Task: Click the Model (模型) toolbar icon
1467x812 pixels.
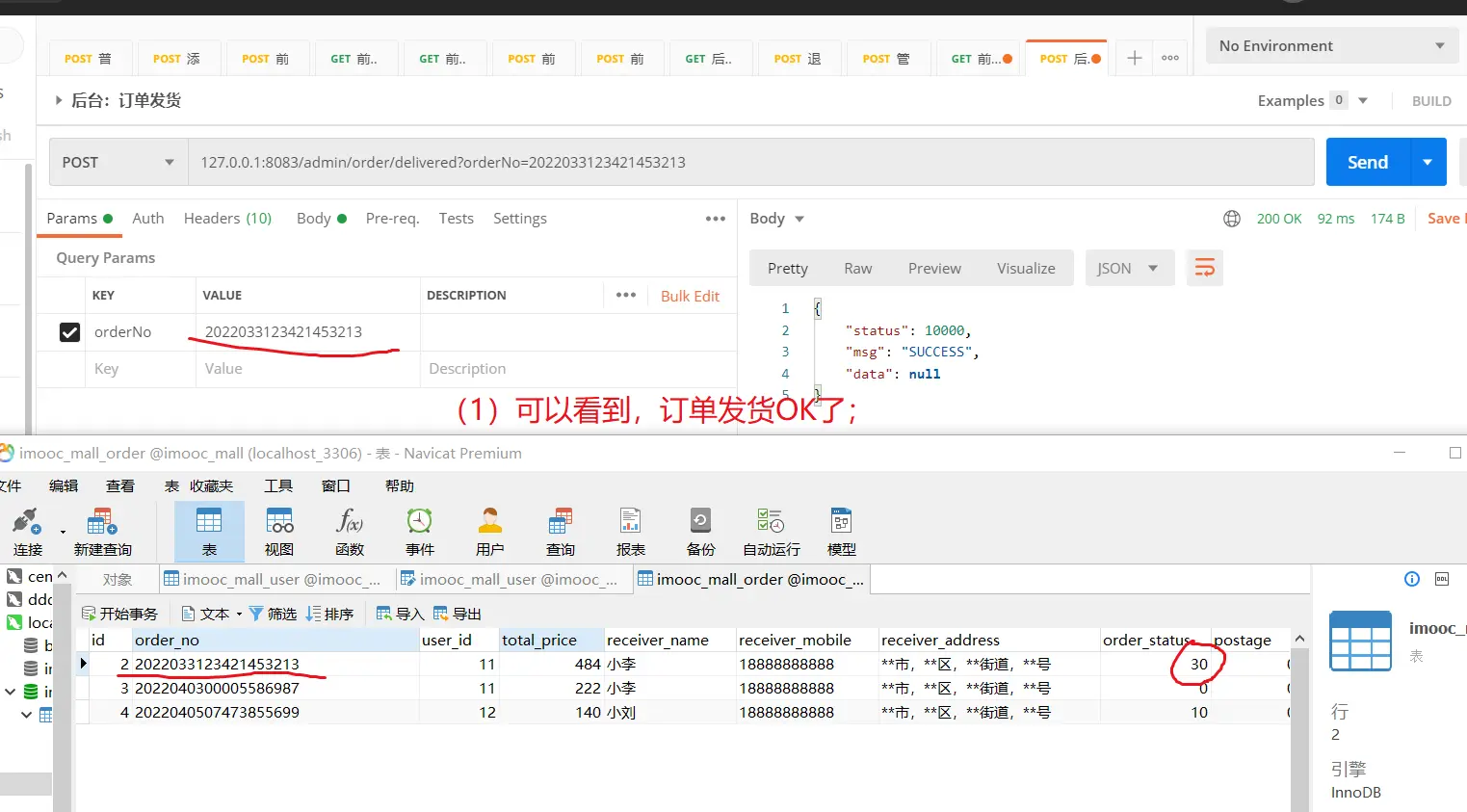Action: [x=841, y=531]
